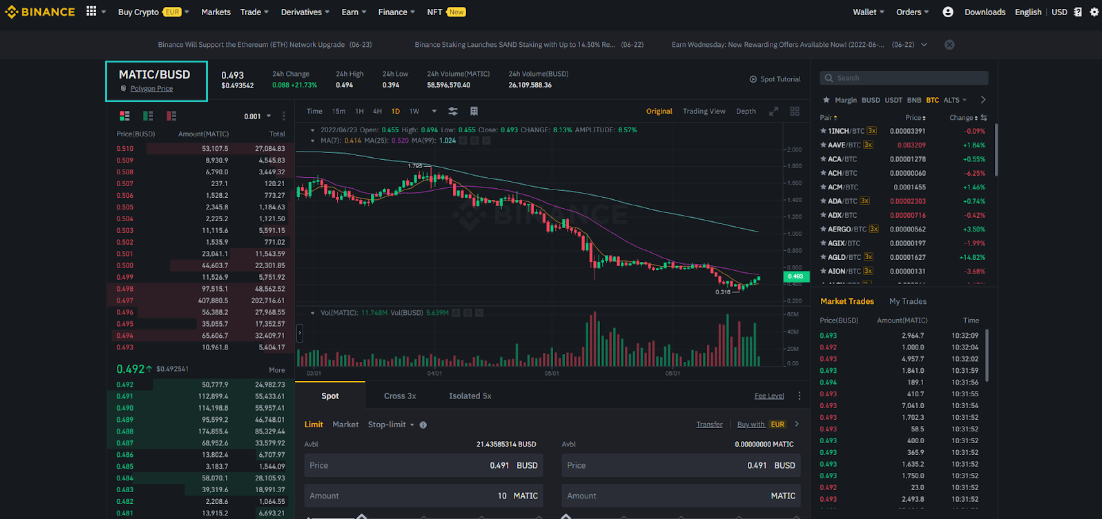Expand the chart time intervals dropdown arrow

[434, 111]
